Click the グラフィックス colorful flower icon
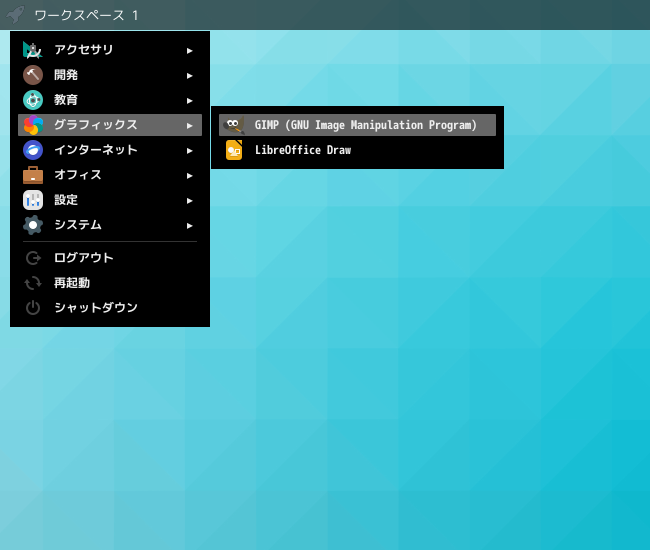This screenshot has width=650, height=550. [33, 125]
